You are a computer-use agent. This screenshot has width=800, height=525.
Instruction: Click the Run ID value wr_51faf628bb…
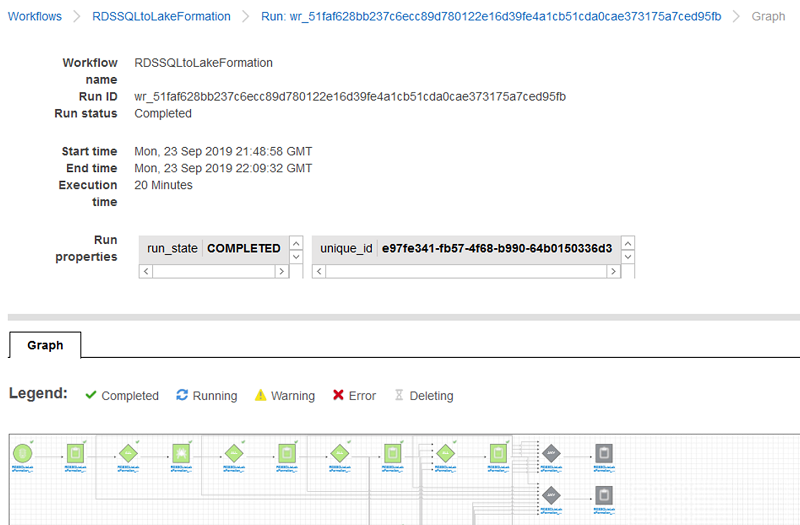[350, 96]
